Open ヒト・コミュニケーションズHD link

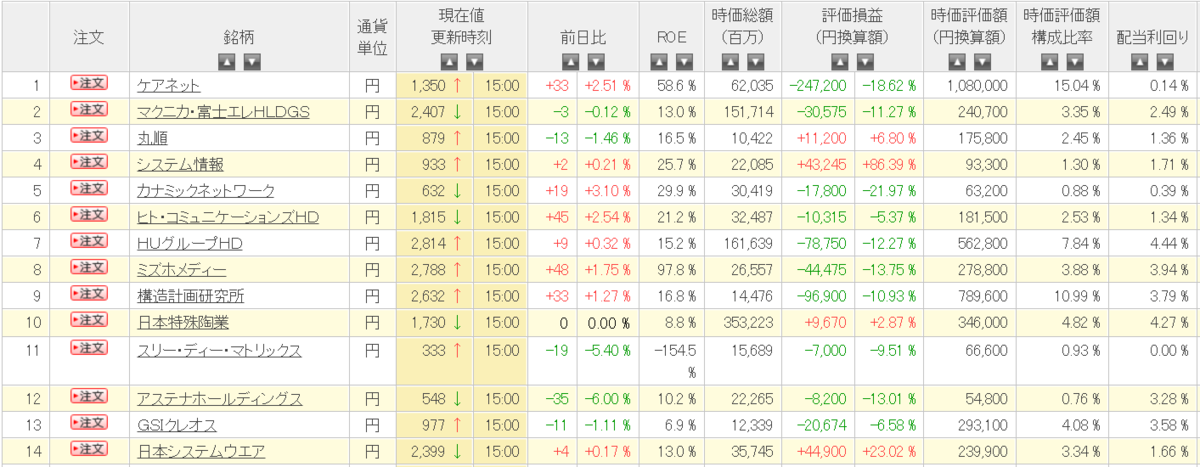point(227,216)
